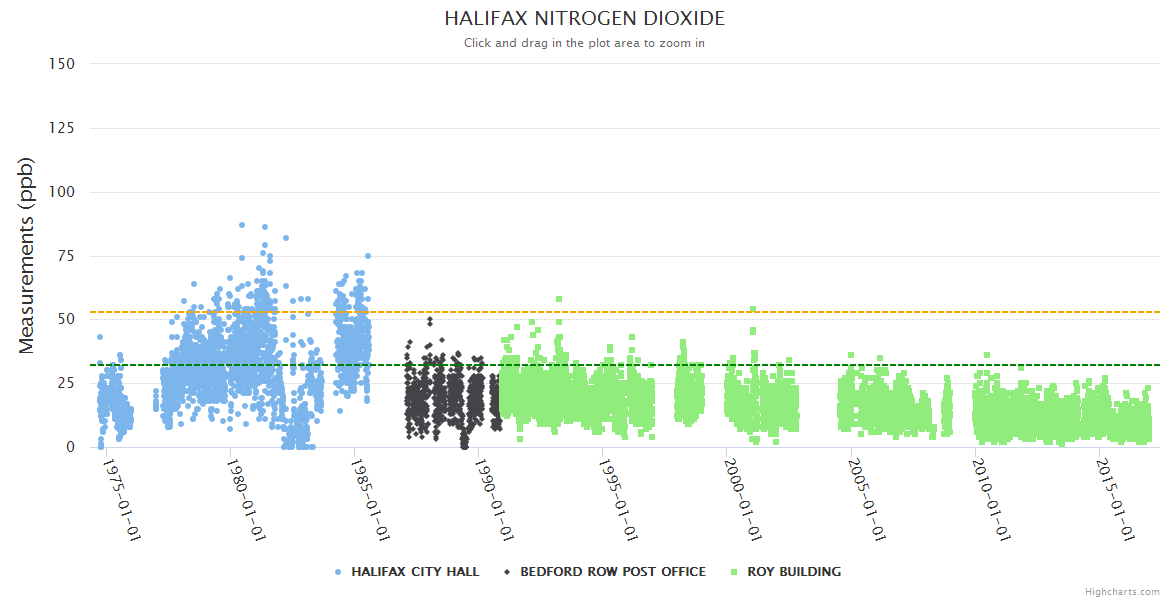Image resolution: width=1170 pixels, height=600 pixels.
Task: Open the Highcharts.com credit link
Action: (x=1122, y=592)
